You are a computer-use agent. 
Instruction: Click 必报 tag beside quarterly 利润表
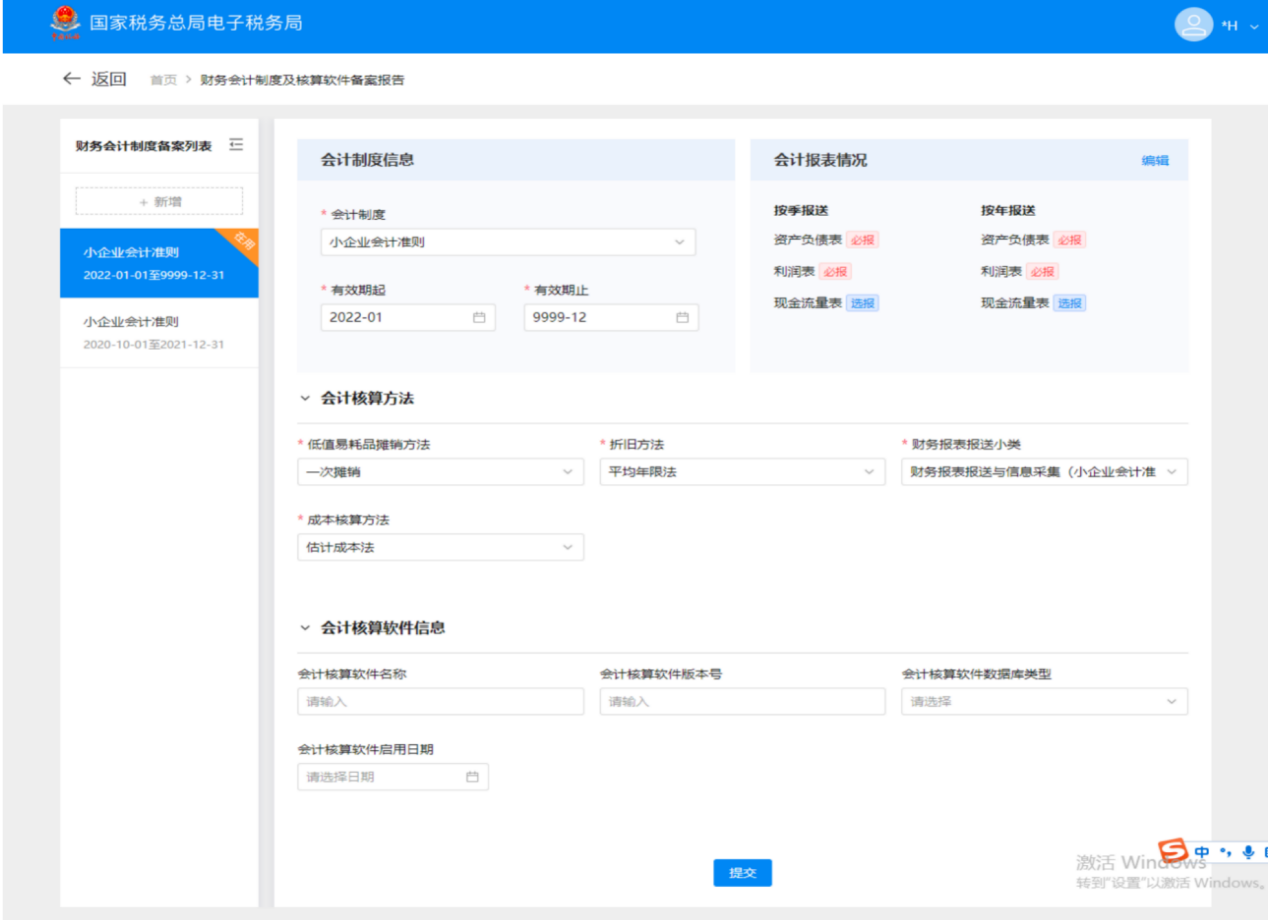tap(835, 271)
